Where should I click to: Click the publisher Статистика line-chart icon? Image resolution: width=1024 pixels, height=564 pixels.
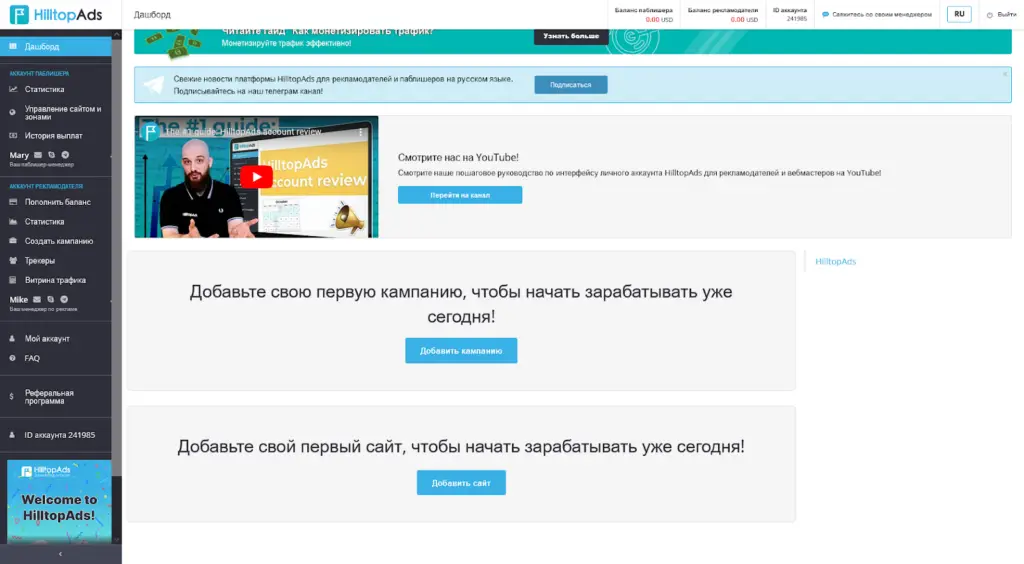[x=12, y=89]
